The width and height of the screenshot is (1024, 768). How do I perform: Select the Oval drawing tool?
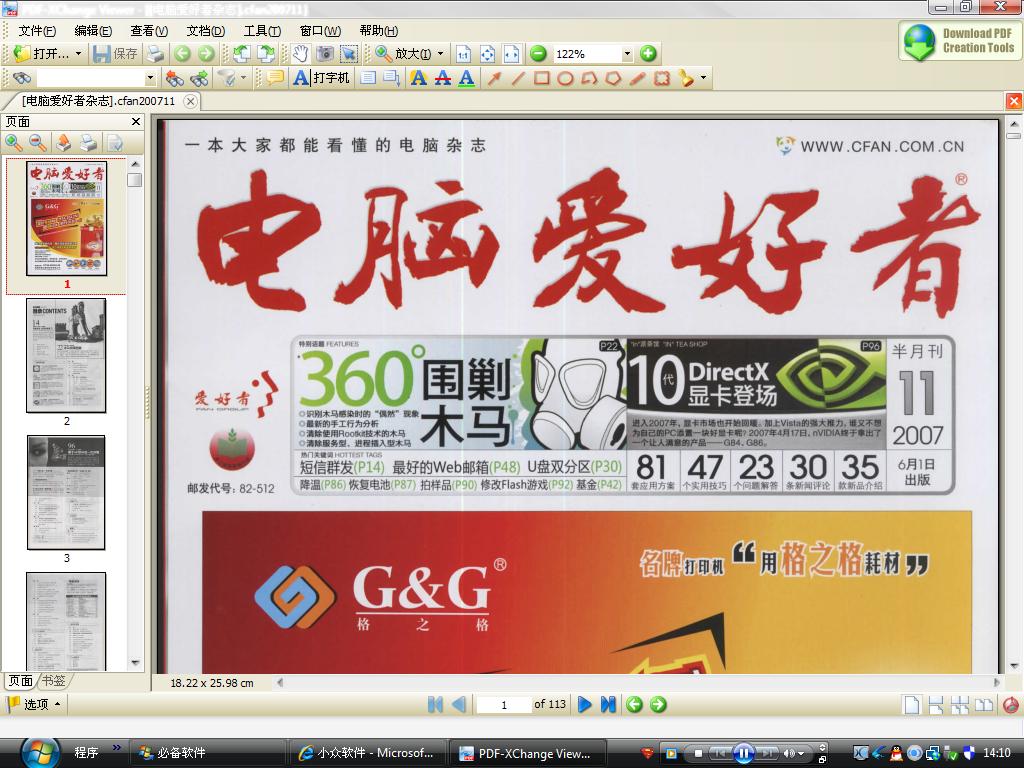(x=566, y=78)
